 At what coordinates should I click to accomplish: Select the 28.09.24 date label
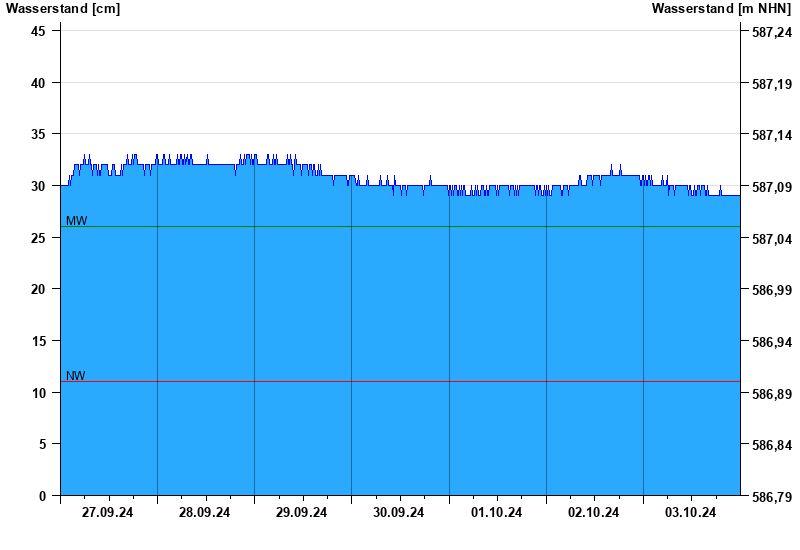(x=204, y=512)
